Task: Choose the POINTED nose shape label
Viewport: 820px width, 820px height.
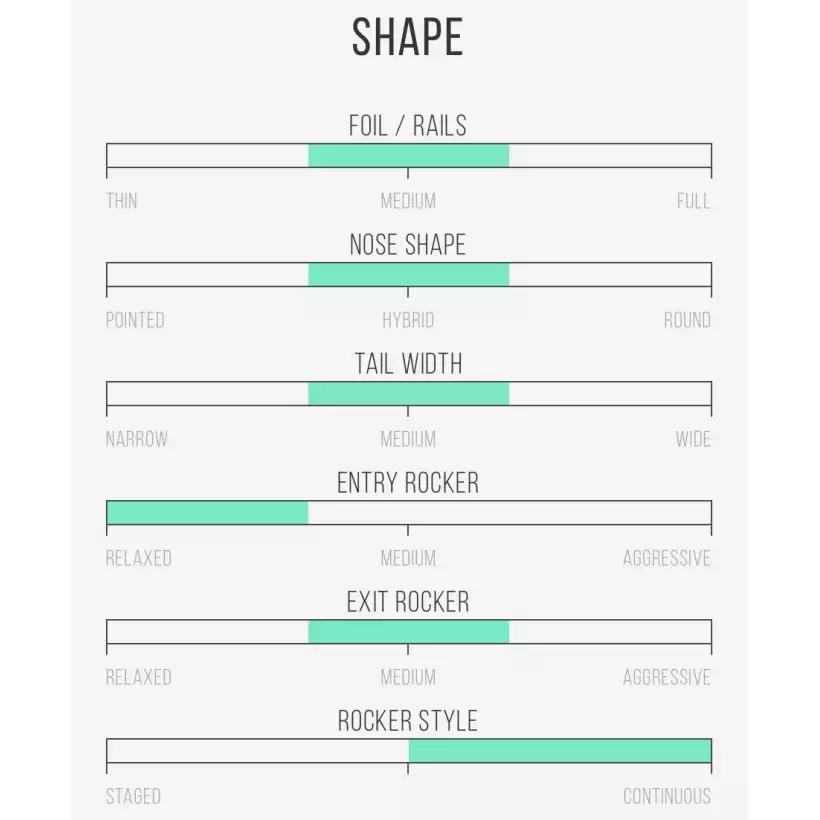Action: (x=135, y=320)
